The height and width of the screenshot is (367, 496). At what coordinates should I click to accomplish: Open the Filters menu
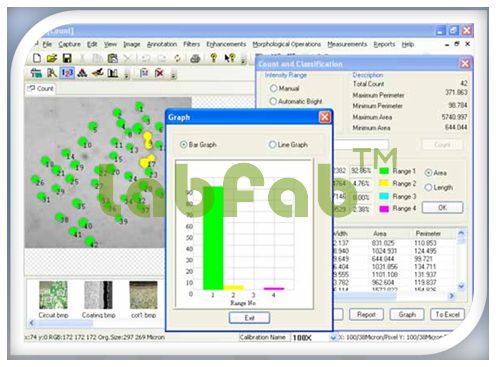pos(191,44)
